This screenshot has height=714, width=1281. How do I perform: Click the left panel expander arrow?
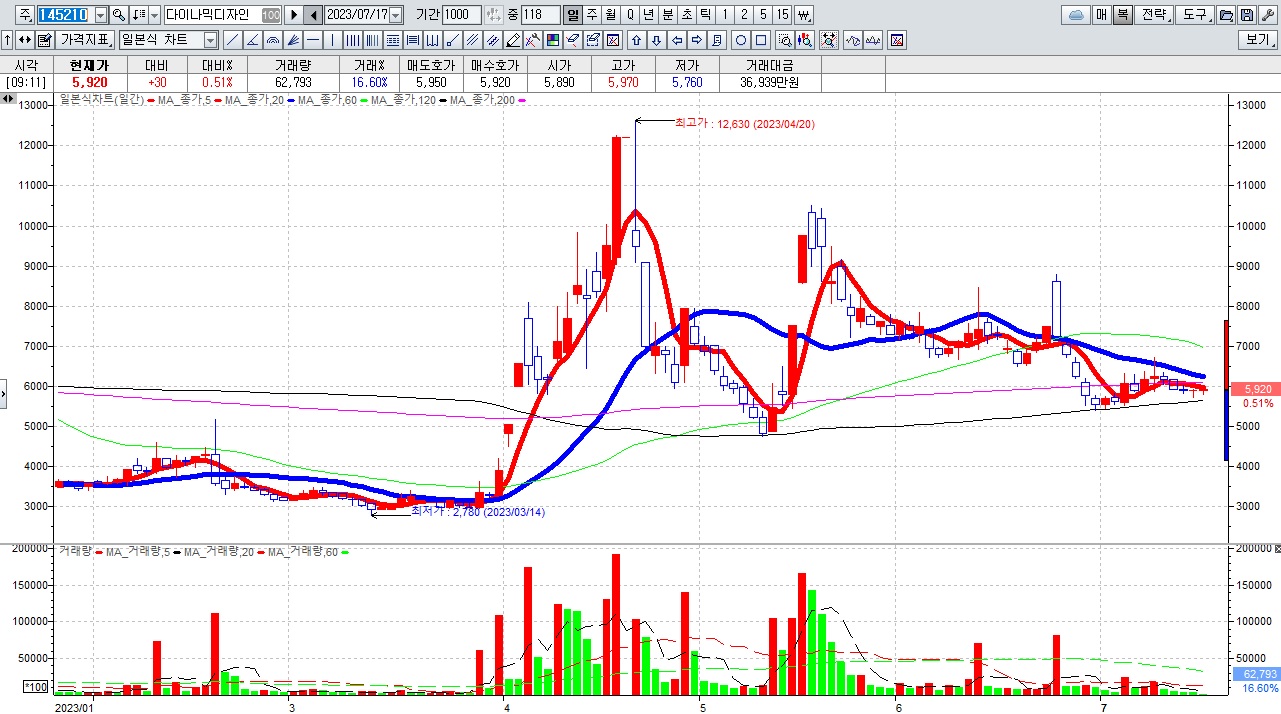4,393
